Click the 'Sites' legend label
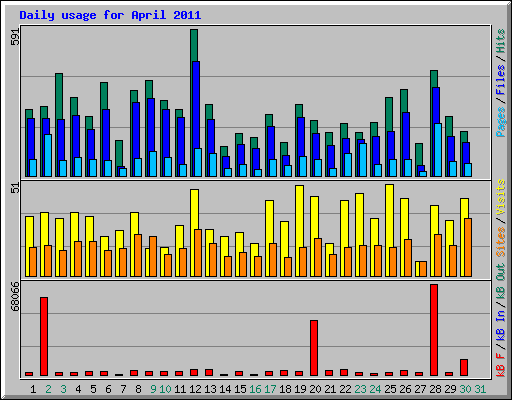Image resolution: width=512 pixels, height=400 pixels. click(500, 242)
